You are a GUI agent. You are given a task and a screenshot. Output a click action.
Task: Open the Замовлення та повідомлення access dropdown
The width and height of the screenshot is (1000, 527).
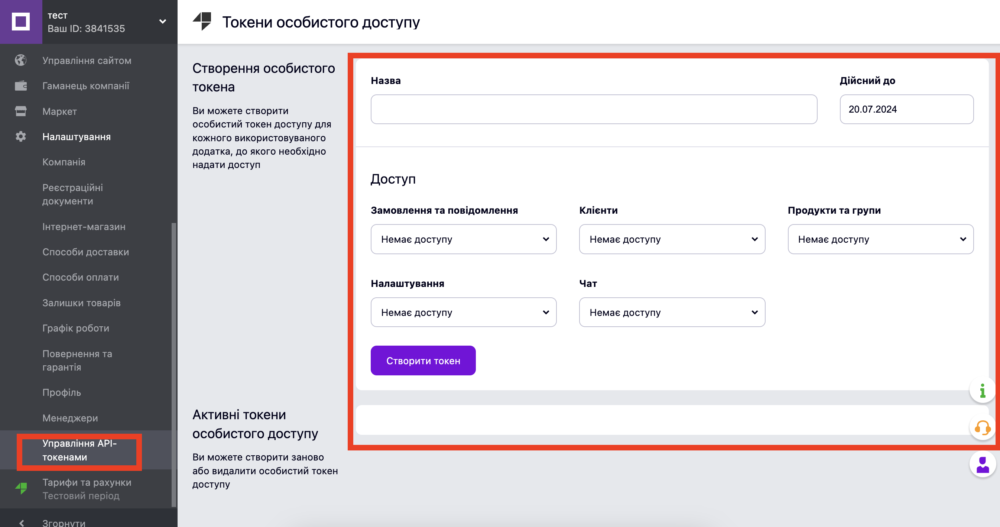coord(464,239)
